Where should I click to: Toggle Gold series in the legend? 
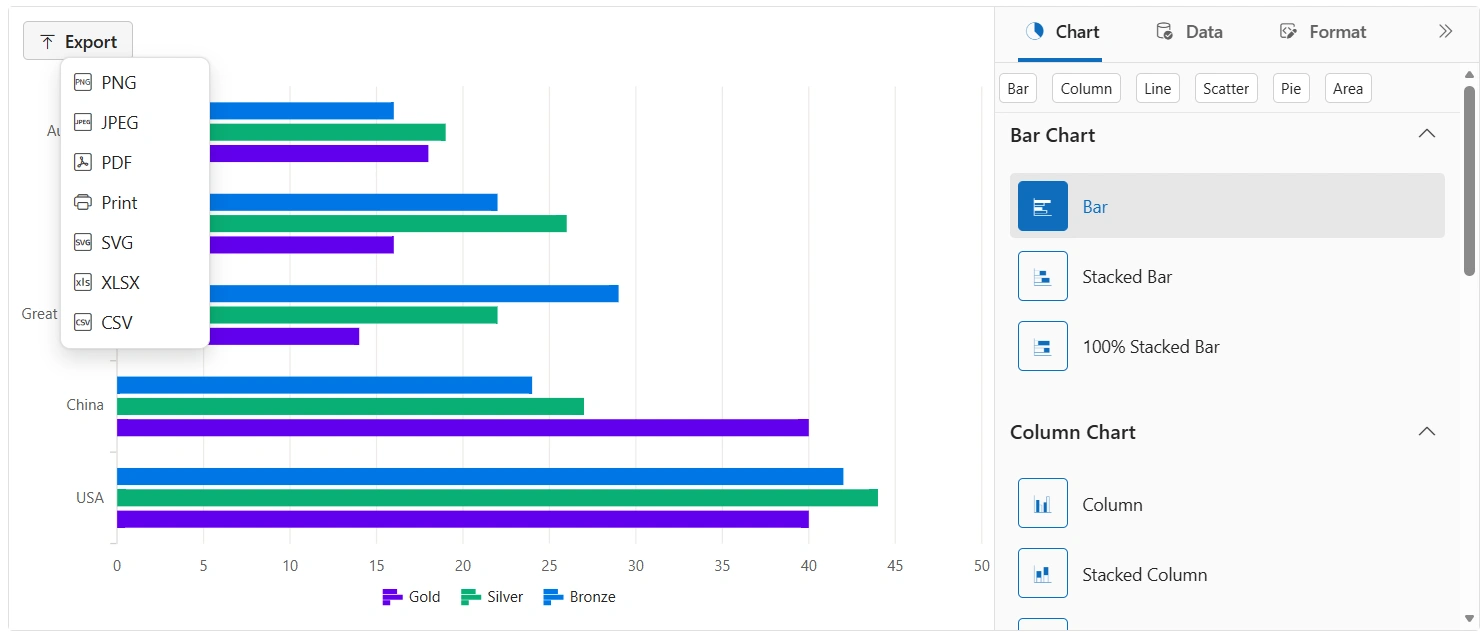(411, 597)
